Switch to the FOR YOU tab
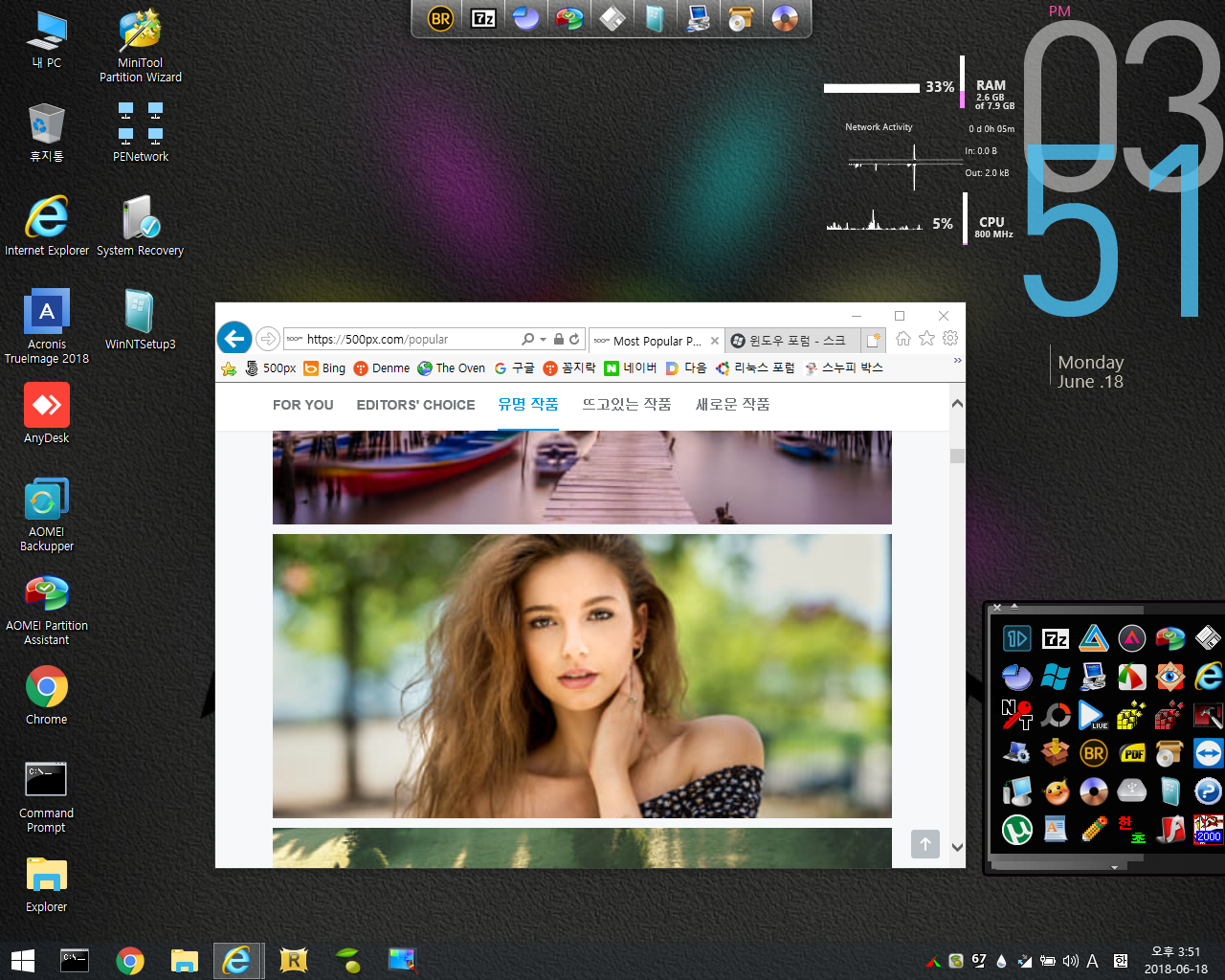Viewport: 1225px width, 980px height. tap(303, 405)
